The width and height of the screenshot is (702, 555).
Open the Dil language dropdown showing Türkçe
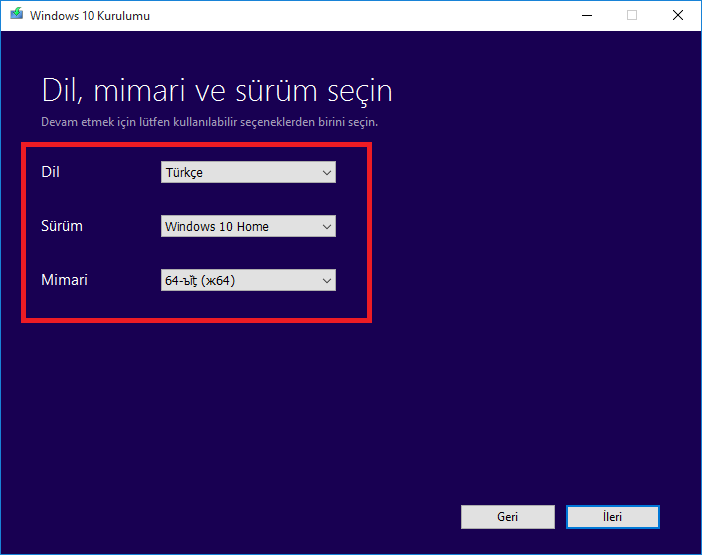click(x=248, y=172)
